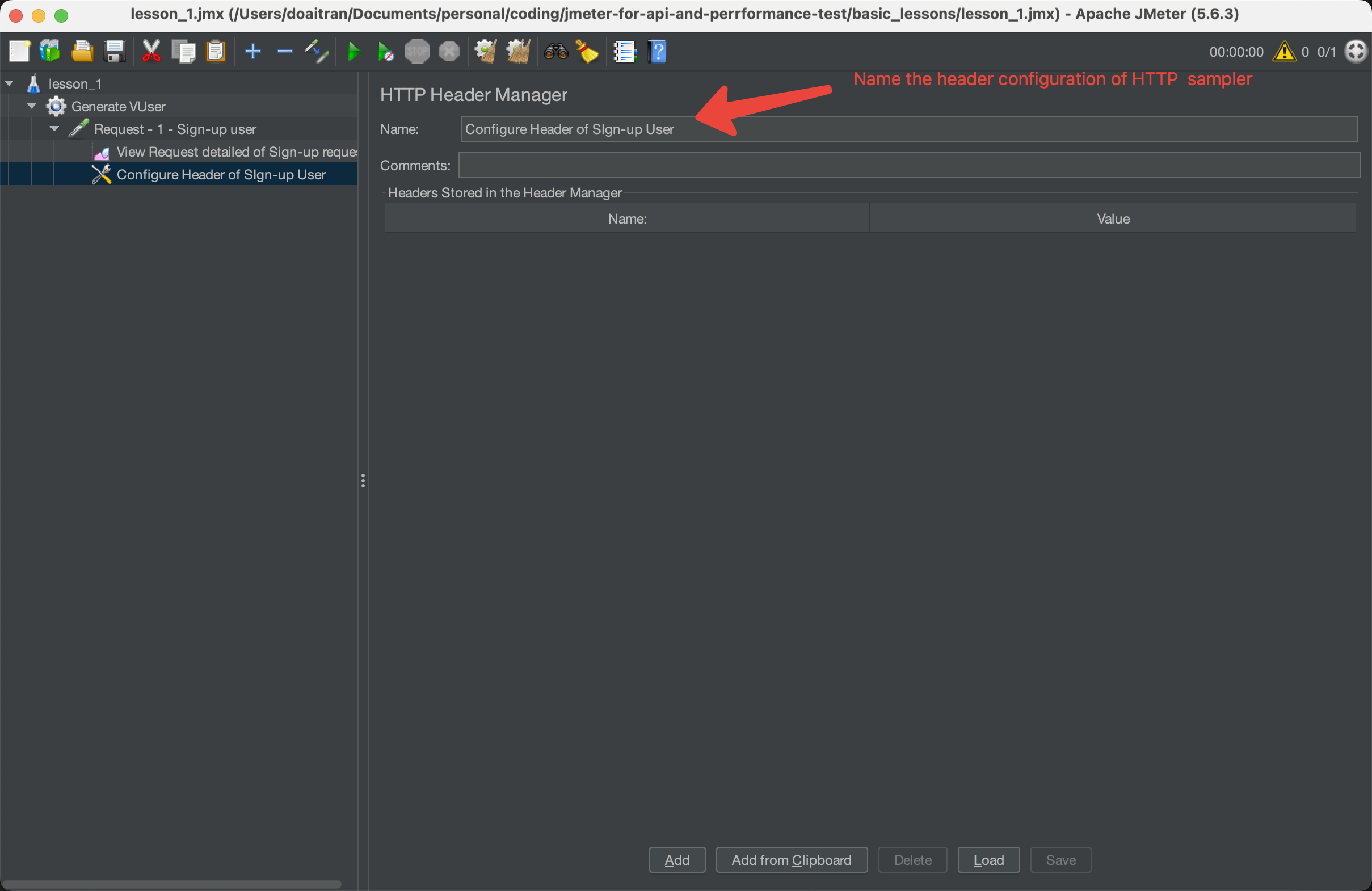Click the Help question mark icon
1372x891 pixels.
657,51
